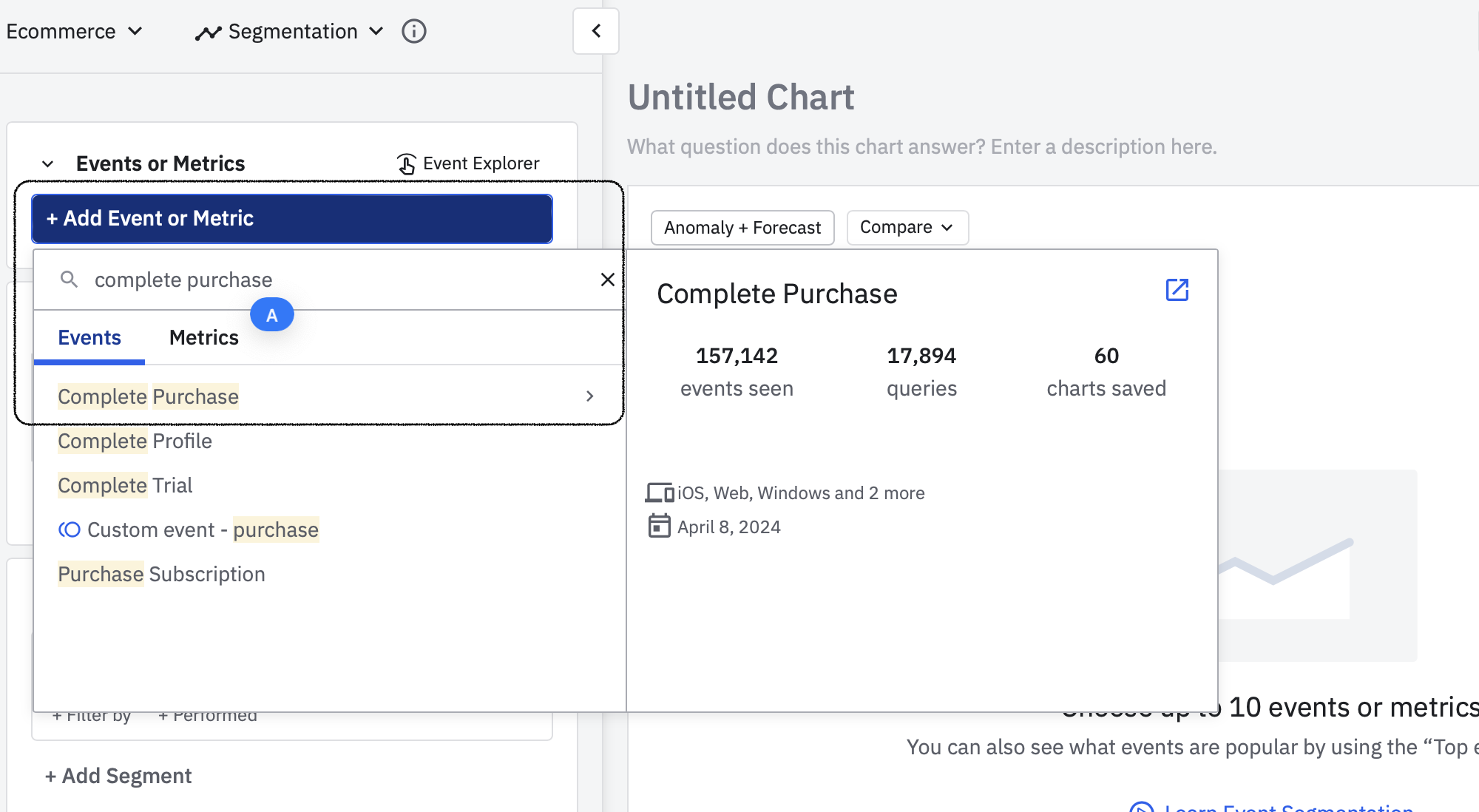1479x812 pixels.
Task: Click the blue 'A' avatar bubble
Action: (272, 315)
